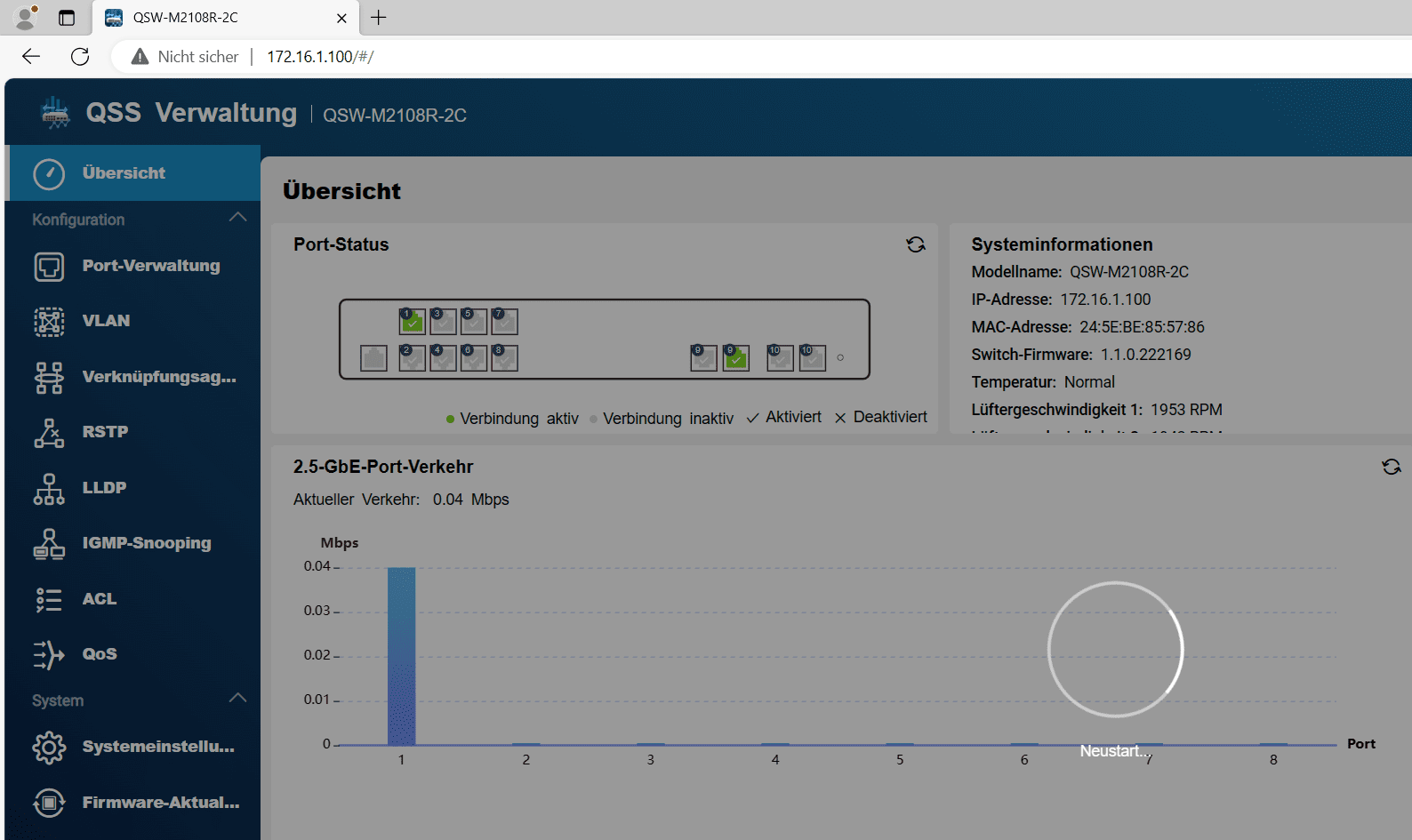This screenshot has width=1412, height=840.
Task: Click the port 1 traffic bar
Action: click(401, 656)
